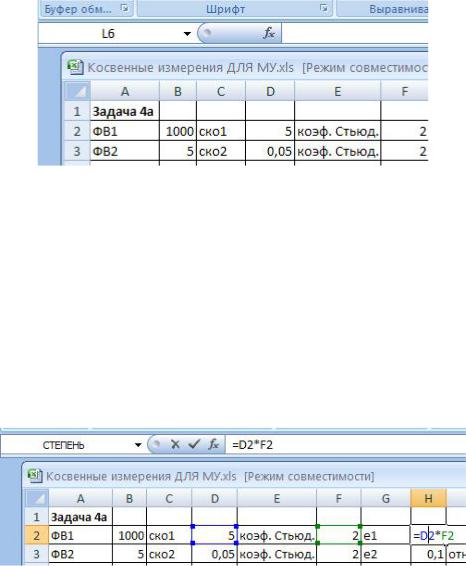Viewport: 466px width, 566px height.
Task: Click the Name Box showing L6
Action: (108, 34)
